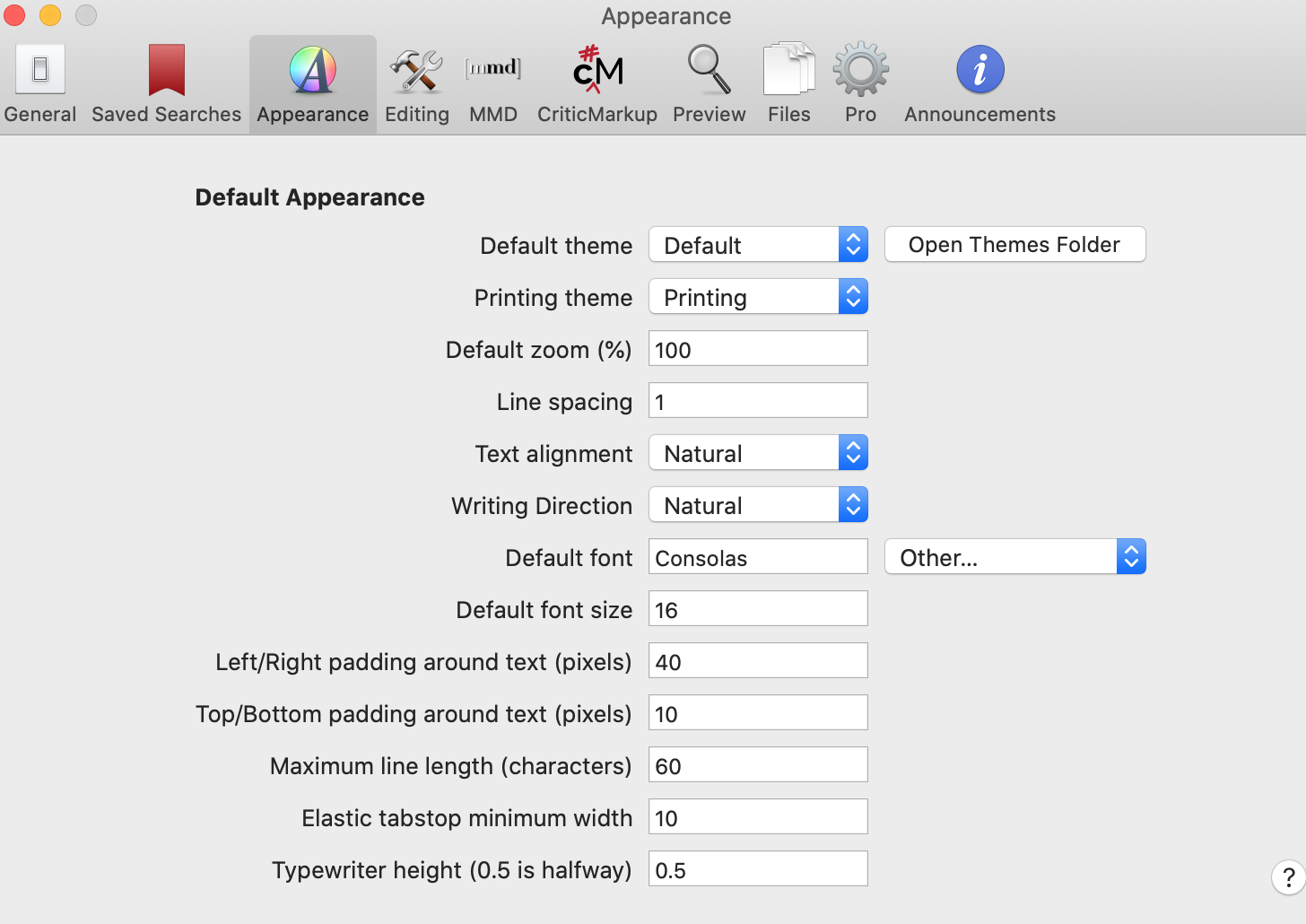
Task: Expand the Printing theme dropdown
Action: (x=758, y=297)
